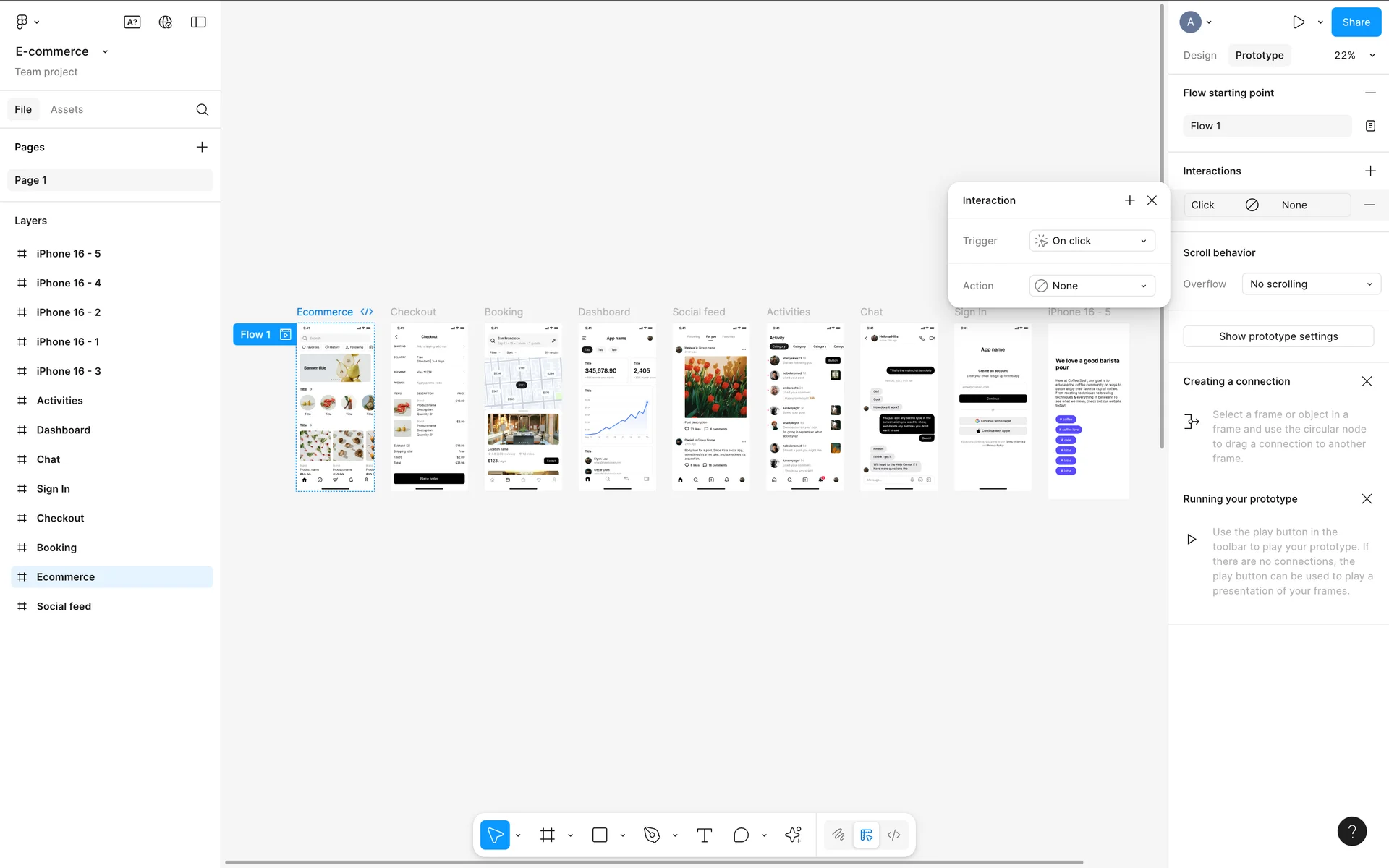Toggle Draw mode in bottom toolbar
This screenshot has width=1389, height=868.
838,835
